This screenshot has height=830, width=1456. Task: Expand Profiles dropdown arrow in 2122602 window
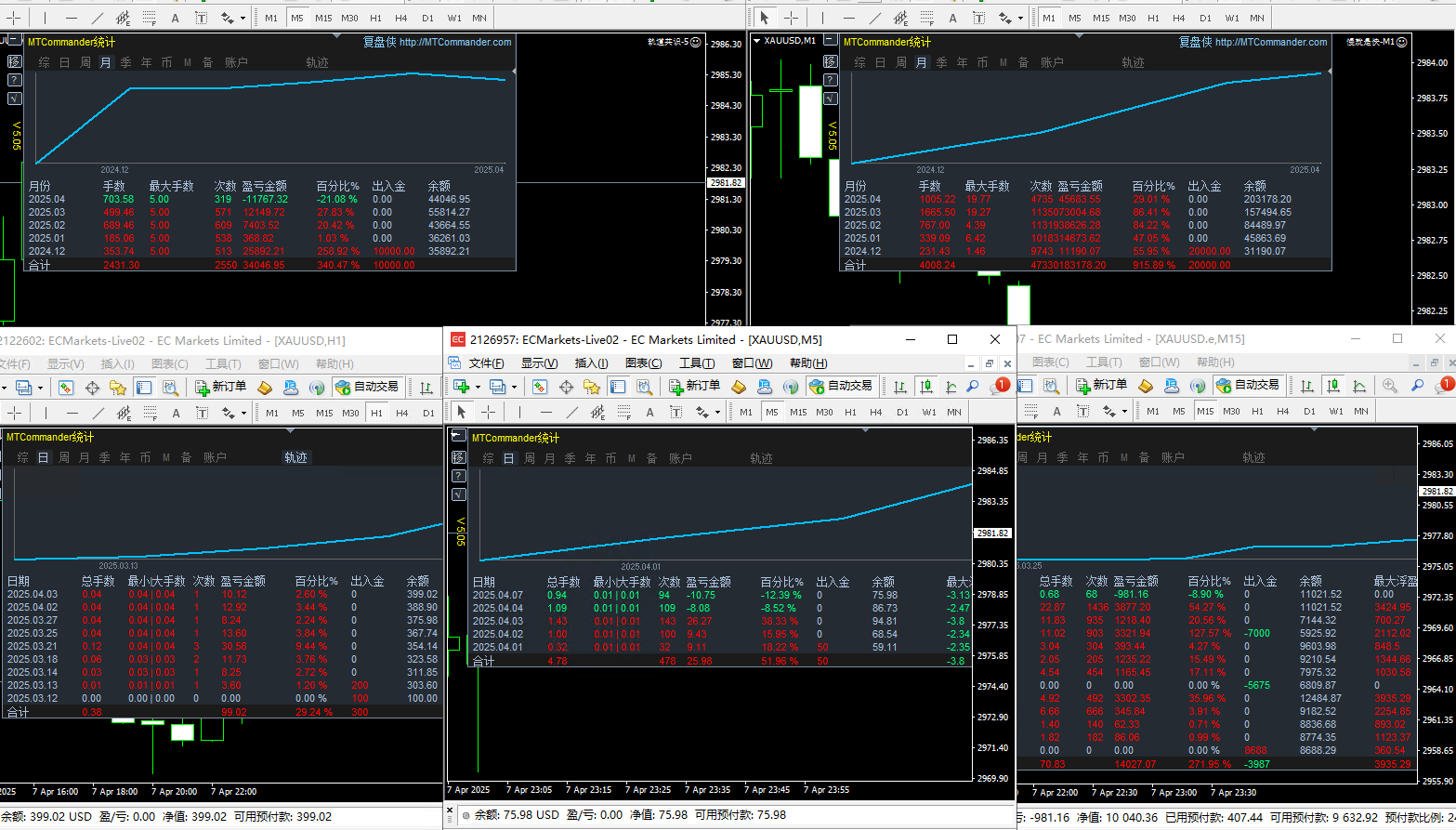click(x=41, y=388)
